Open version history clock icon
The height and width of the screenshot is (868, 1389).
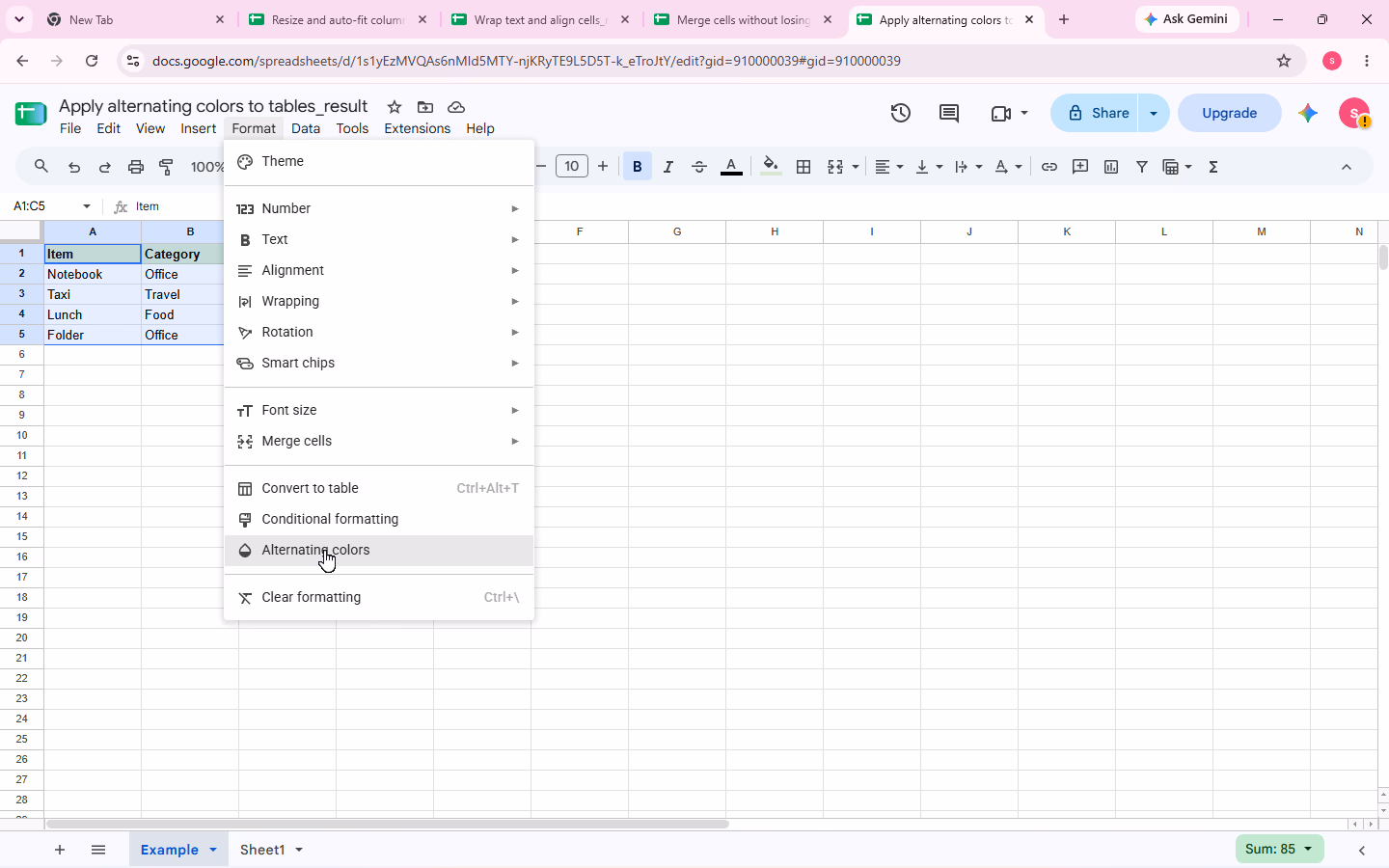(900, 113)
